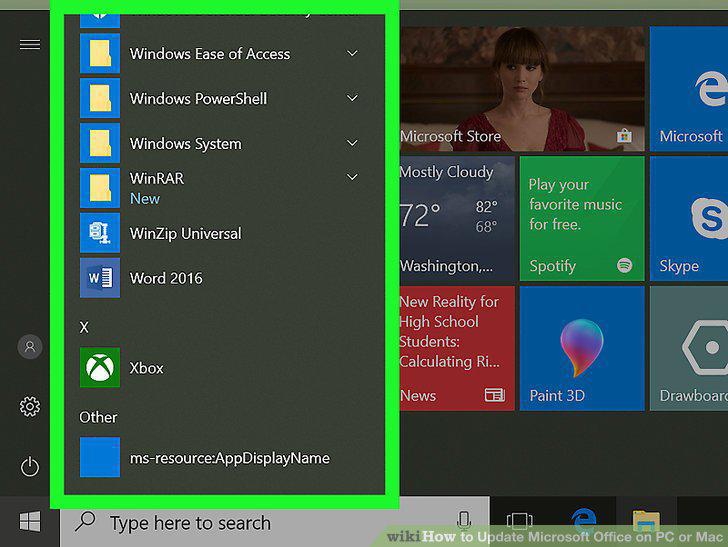This screenshot has width=728, height=547.
Task: Click the WinRAR folder icon
Action: pos(100,188)
